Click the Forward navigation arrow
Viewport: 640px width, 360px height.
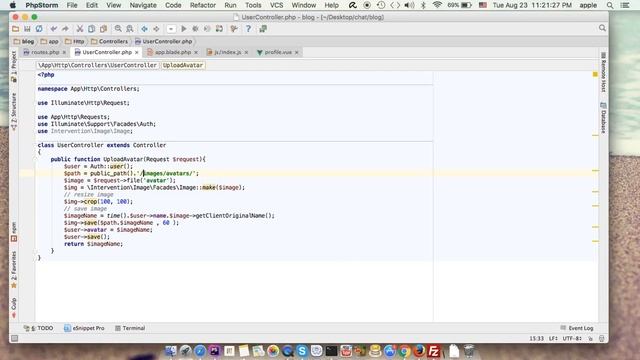(x=156, y=29)
